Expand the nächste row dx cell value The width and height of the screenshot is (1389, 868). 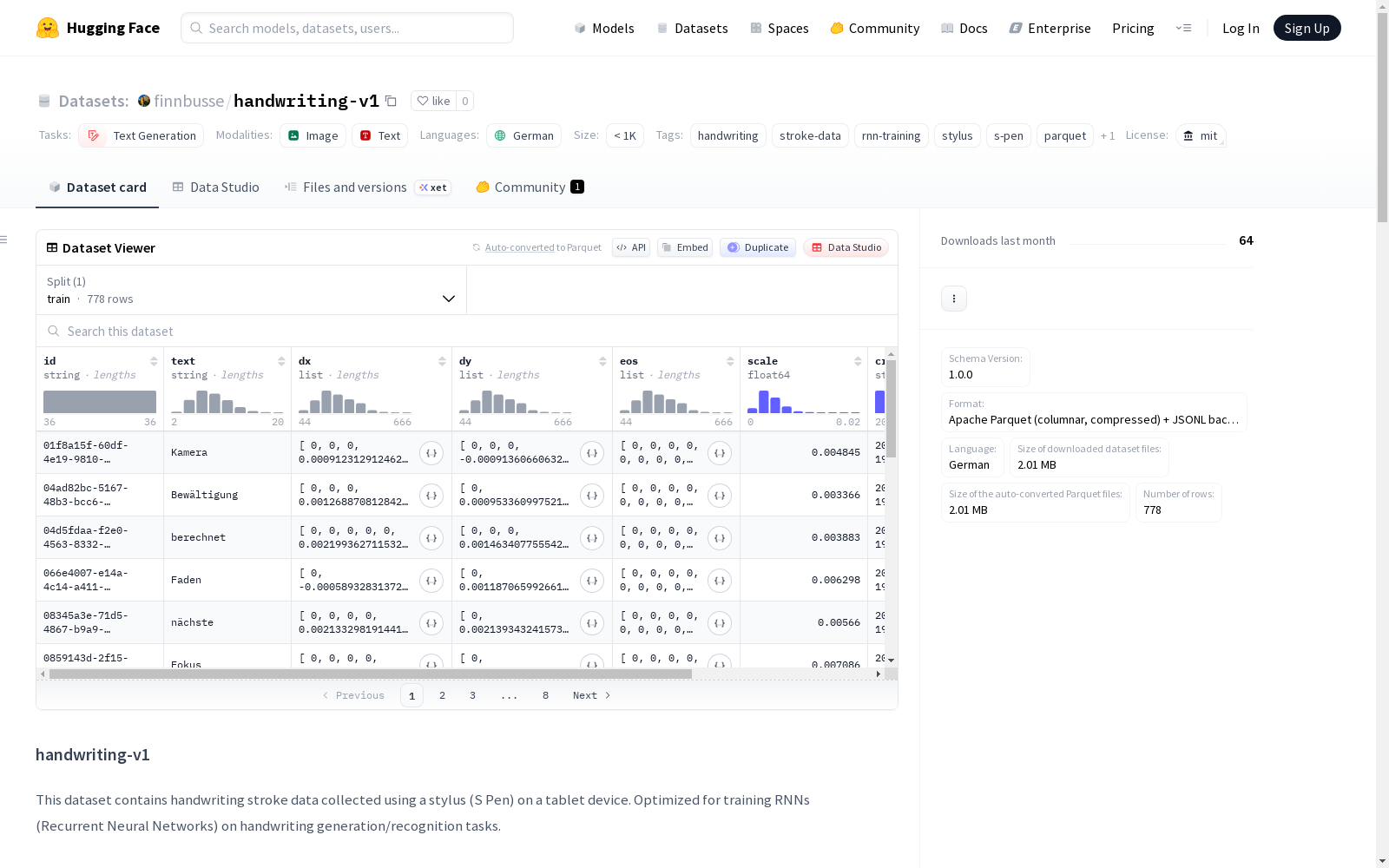(431, 623)
